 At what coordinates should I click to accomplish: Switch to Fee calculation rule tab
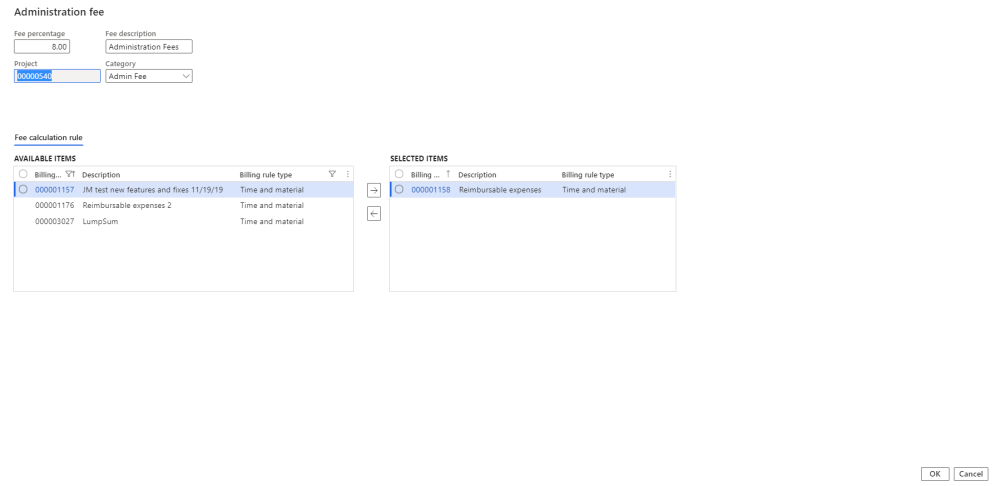pyautogui.click(x=48, y=137)
